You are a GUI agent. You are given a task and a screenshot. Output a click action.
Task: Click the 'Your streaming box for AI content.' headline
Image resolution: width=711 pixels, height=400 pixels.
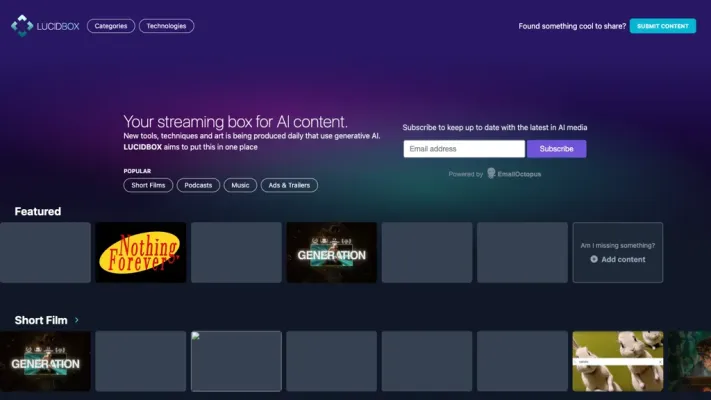(x=235, y=122)
